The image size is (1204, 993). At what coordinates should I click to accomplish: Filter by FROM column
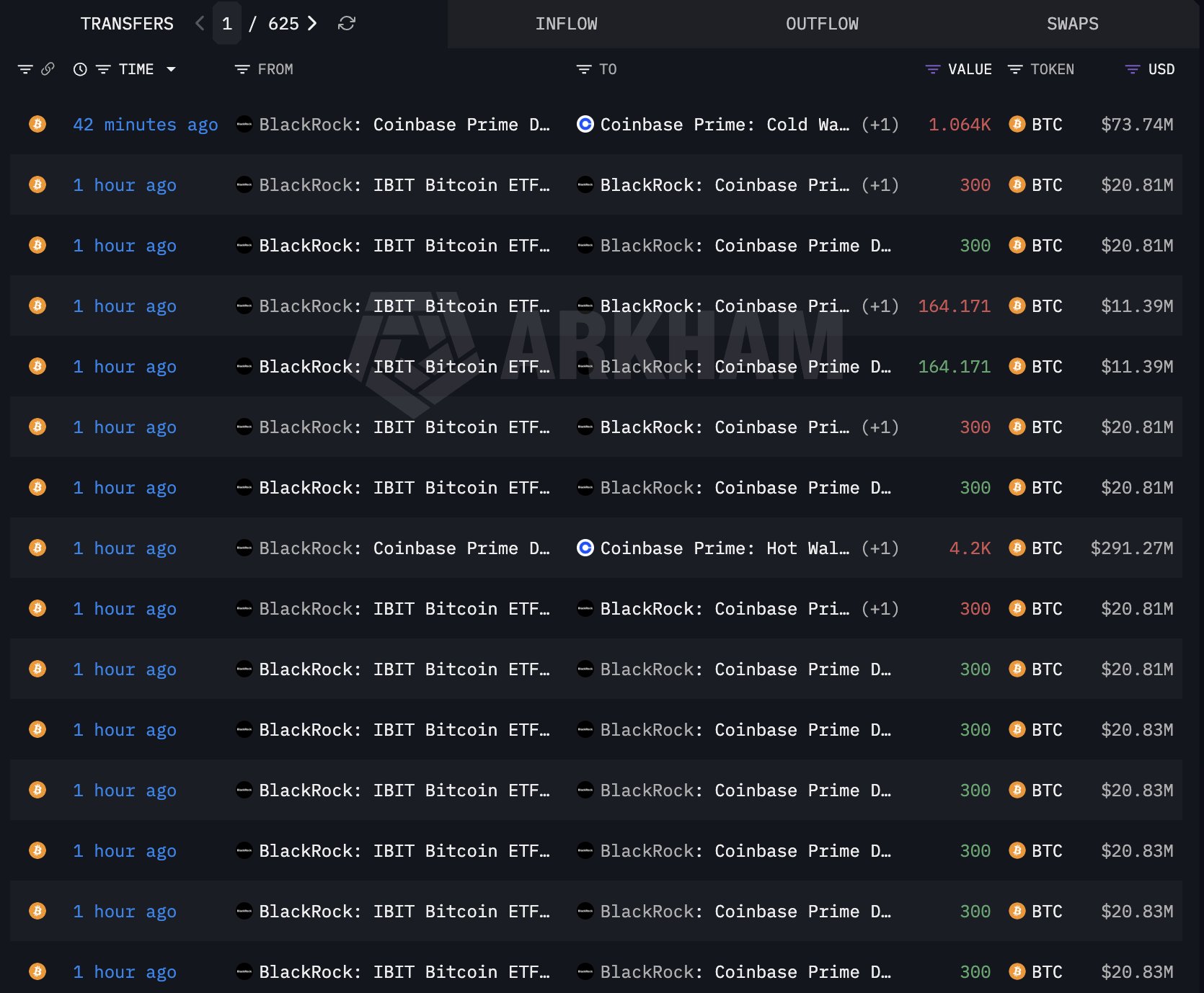click(242, 69)
